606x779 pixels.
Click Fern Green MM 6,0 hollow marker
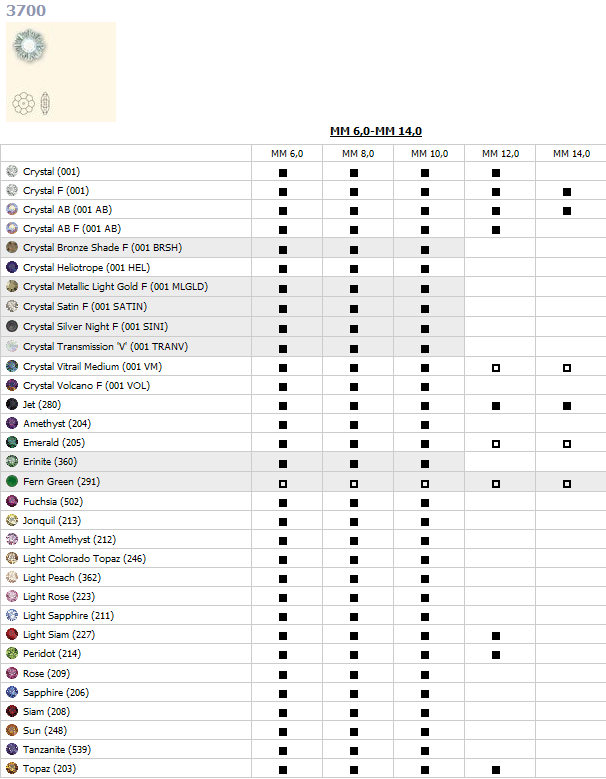283,483
